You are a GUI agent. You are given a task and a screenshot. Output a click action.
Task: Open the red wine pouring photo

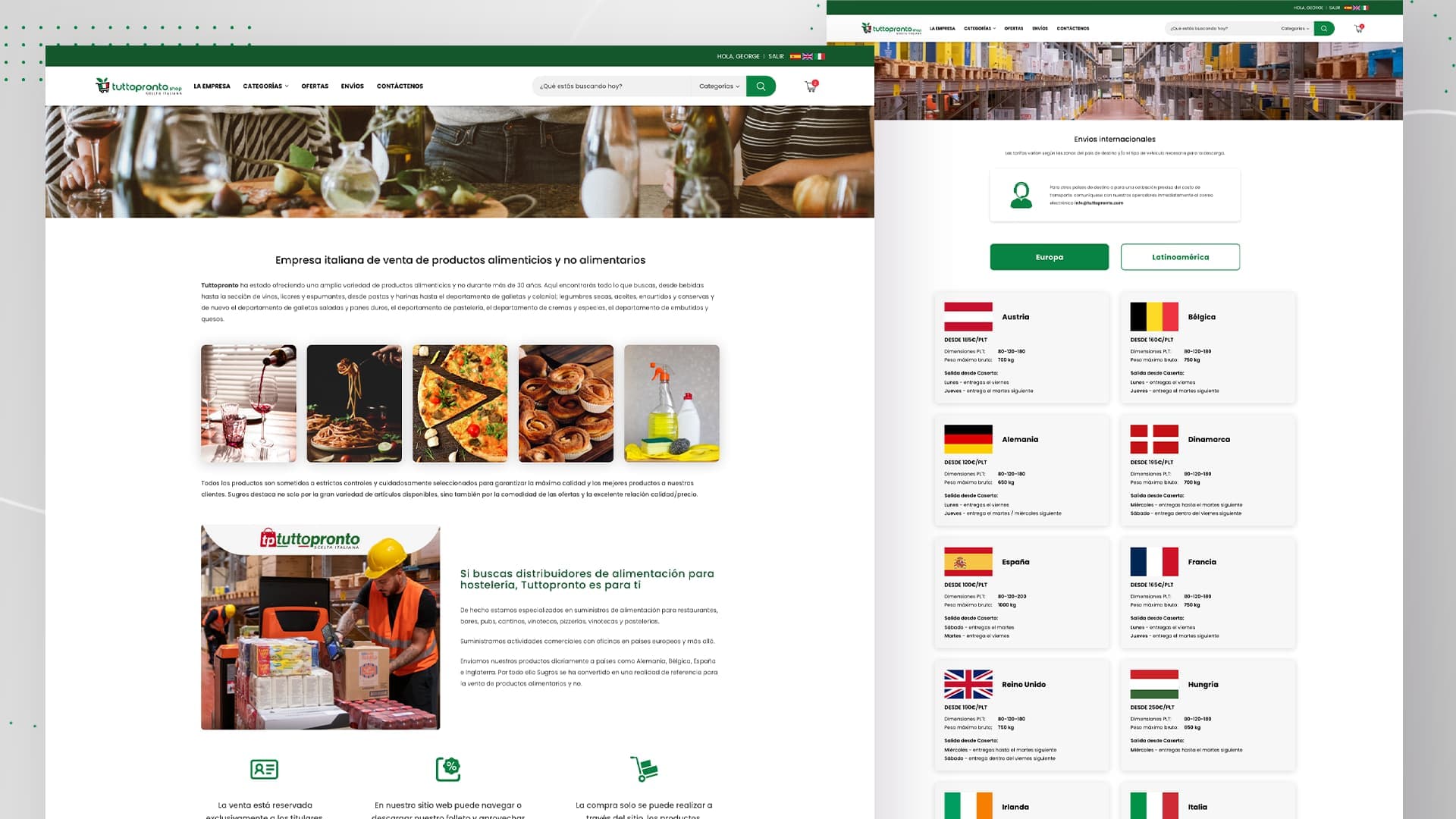pyautogui.click(x=249, y=403)
